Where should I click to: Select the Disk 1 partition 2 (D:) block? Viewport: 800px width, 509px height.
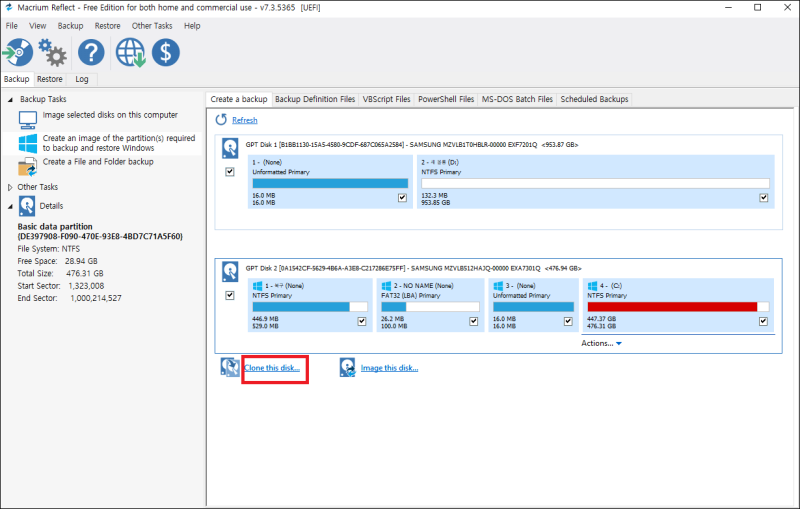pos(595,182)
